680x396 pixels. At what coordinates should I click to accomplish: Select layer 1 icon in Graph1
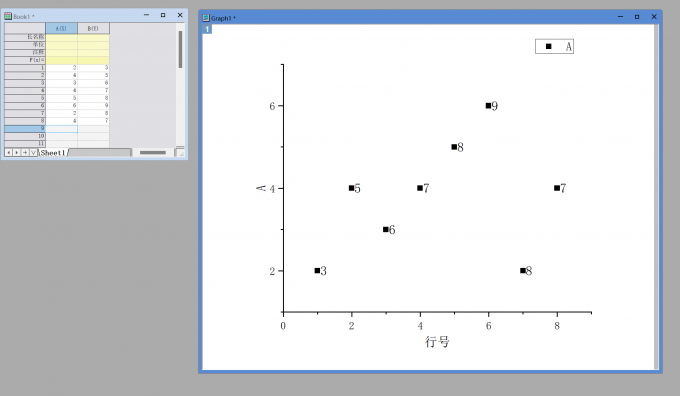207,29
